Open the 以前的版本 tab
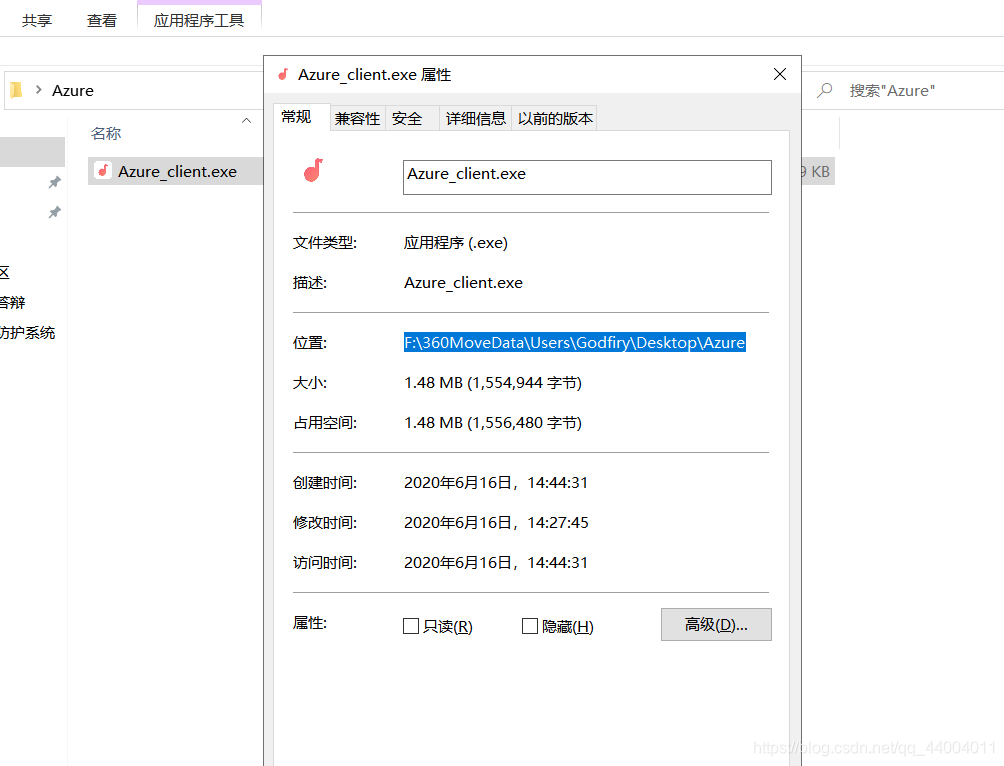 (555, 118)
